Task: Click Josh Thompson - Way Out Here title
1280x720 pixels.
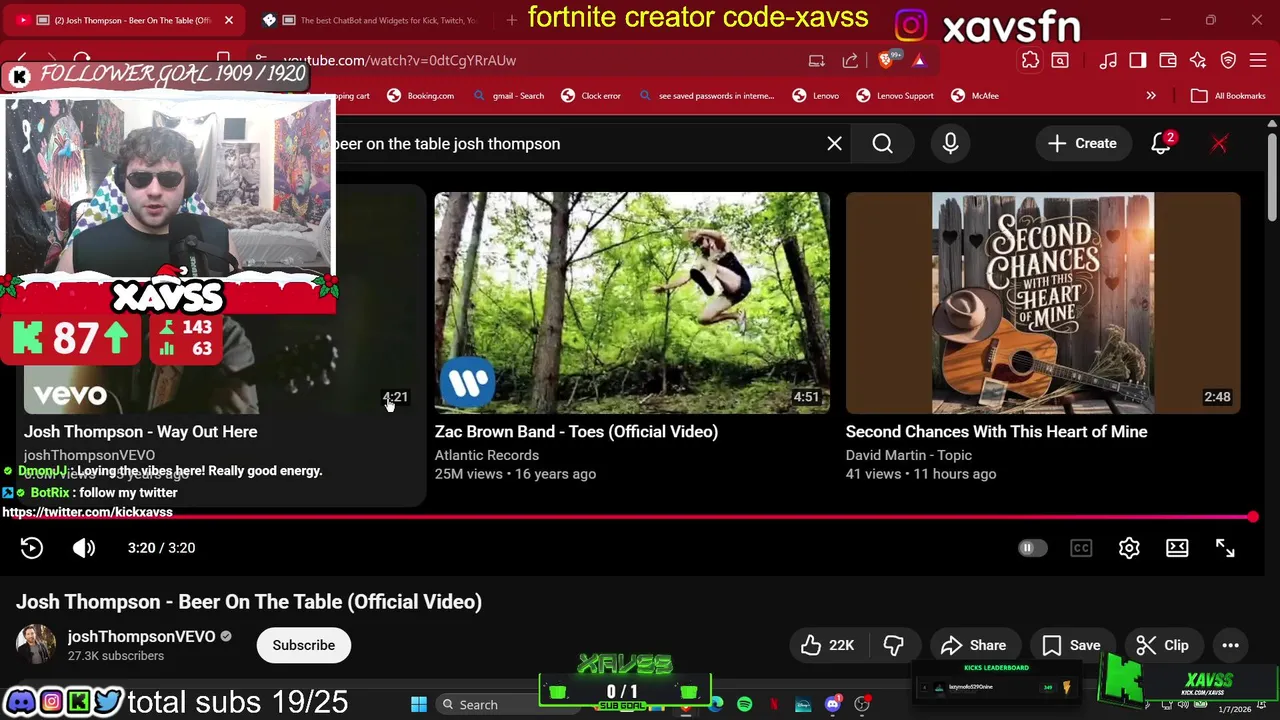Action: (140, 432)
